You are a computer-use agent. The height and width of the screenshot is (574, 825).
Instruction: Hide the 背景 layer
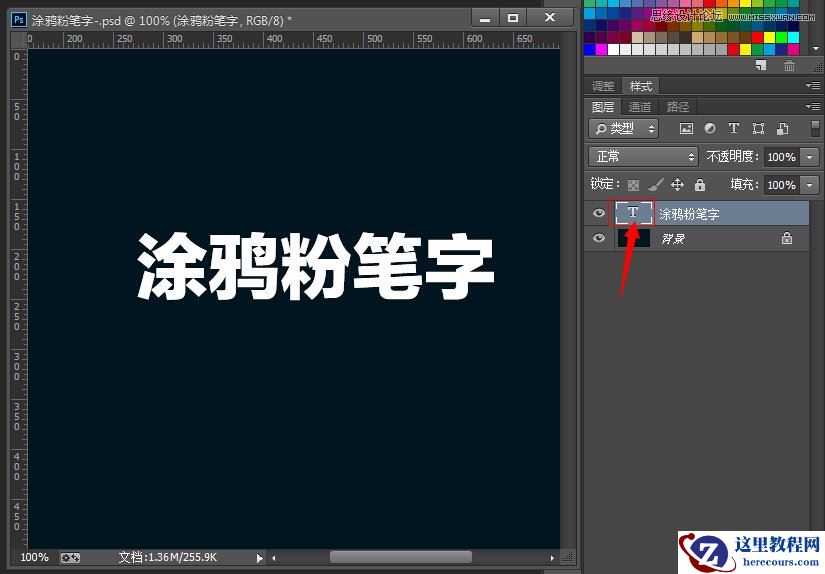[x=598, y=238]
